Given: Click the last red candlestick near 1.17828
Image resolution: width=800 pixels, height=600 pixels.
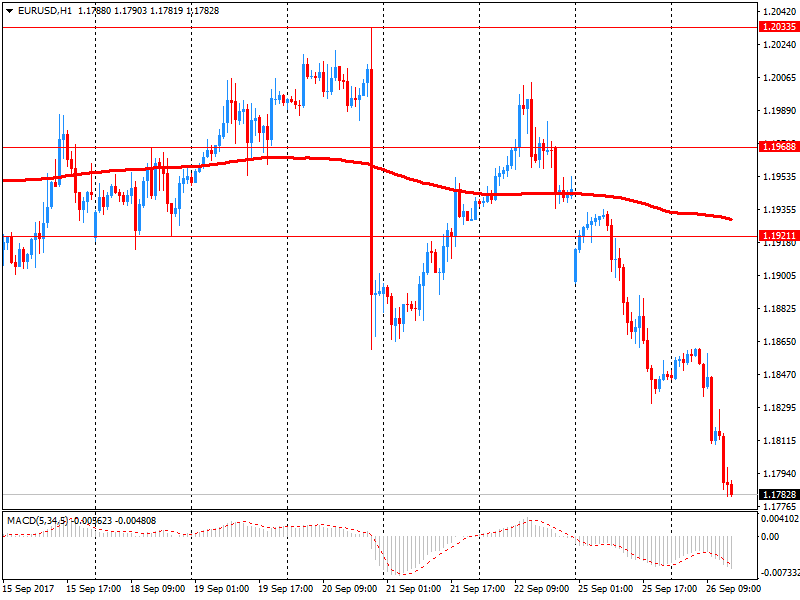Looking at the screenshot, I should pos(732,488).
